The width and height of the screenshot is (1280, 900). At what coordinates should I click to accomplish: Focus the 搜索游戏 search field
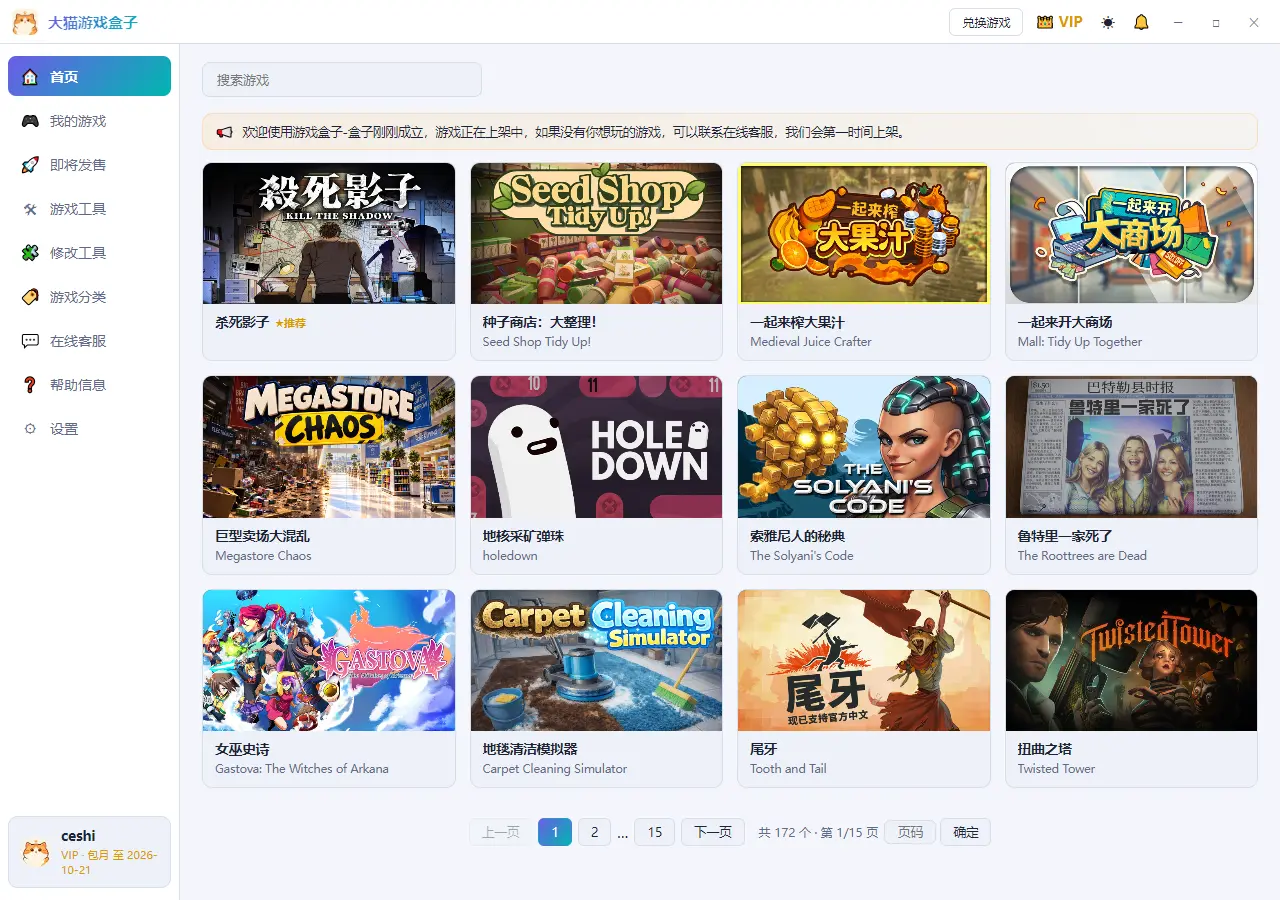(x=342, y=80)
